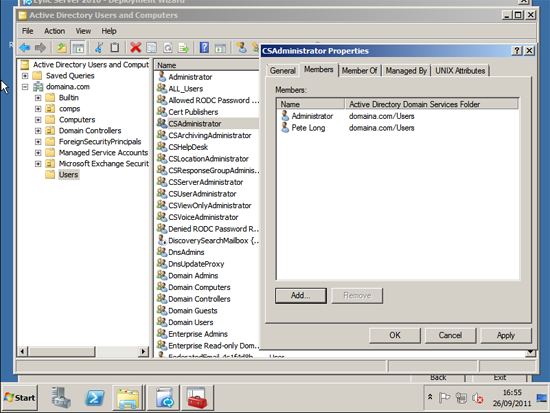The height and width of the screenshot is (413, 550).
Task: Select the CSArchivingAdministrator group
Action: click(210, 135)
